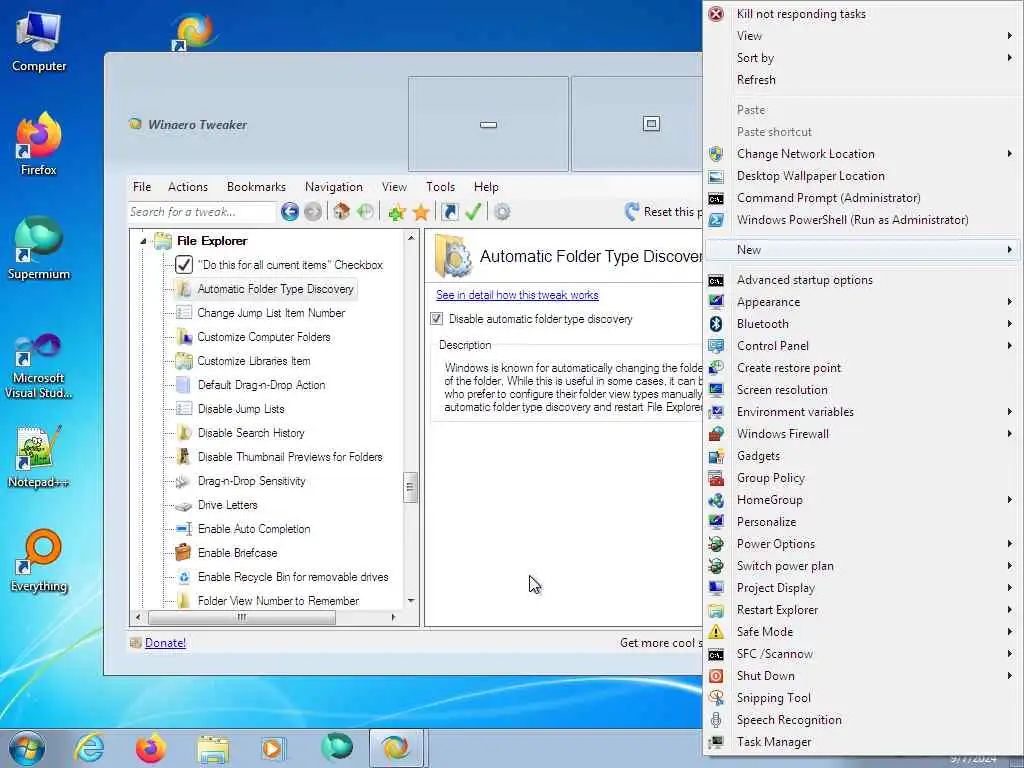Click the Home icon in Winaero toolbar
Image resolution: width=1024 pixels, height=768 pixels.
[x=342, y=212]
